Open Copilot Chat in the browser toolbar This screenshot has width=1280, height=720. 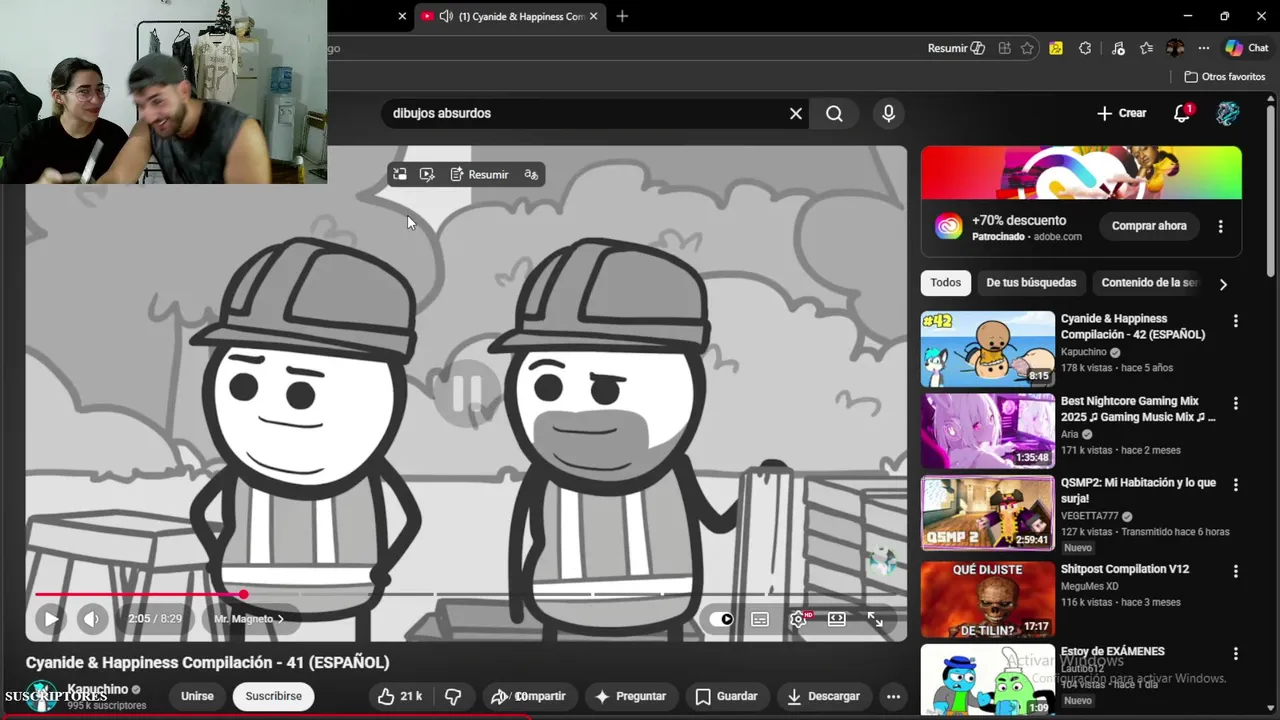[1246, 48]
